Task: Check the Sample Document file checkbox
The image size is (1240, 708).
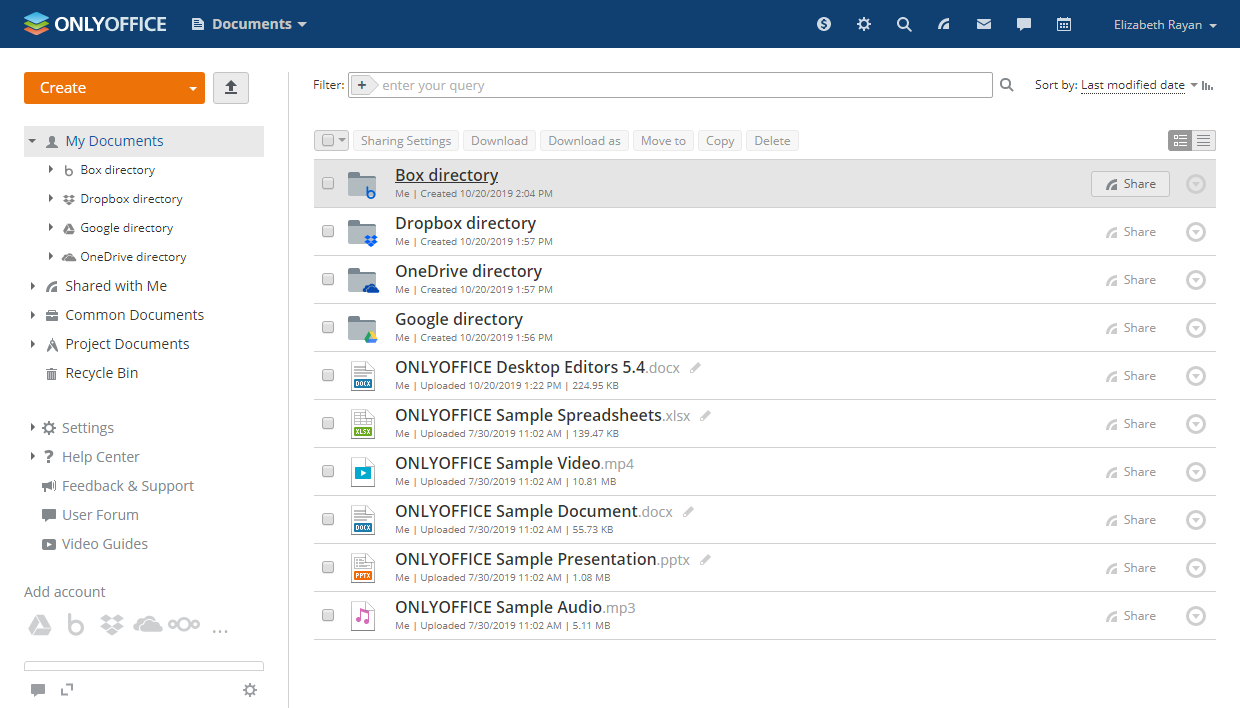Action: (x=328, y=520)
